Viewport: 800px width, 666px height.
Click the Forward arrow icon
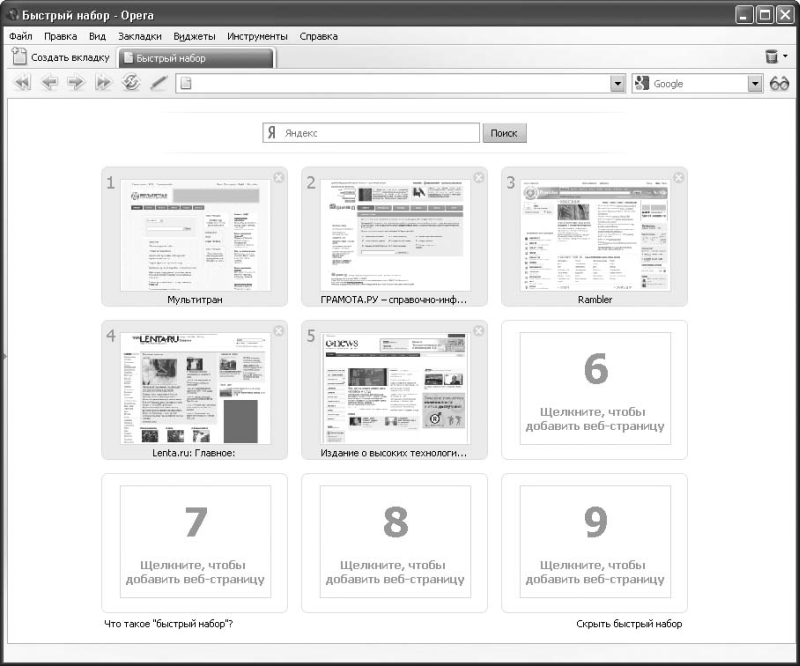click(76, 84)
